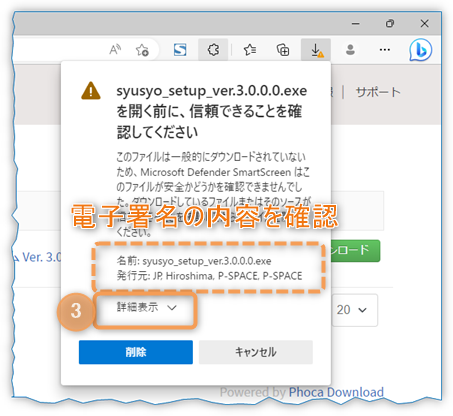This screenshot has height=416, width=453.
Task: Click the 削除 delete button
Action: click(136, 352)
